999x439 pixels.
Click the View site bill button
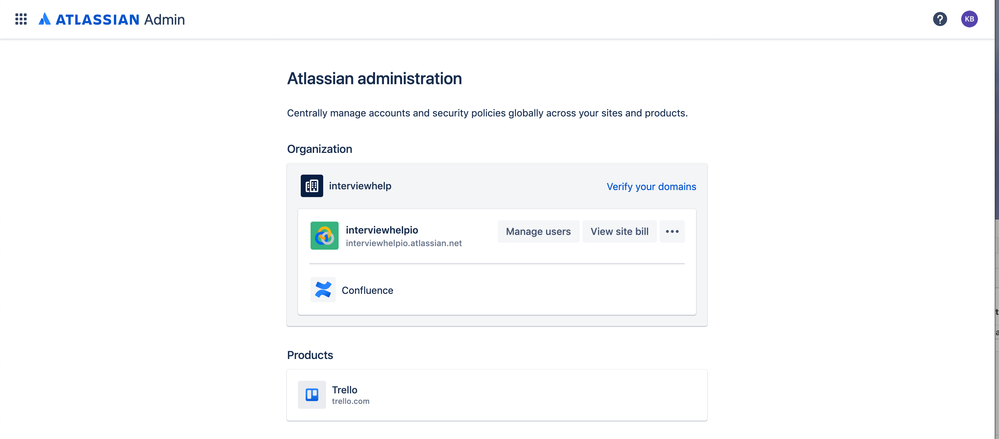619,231
